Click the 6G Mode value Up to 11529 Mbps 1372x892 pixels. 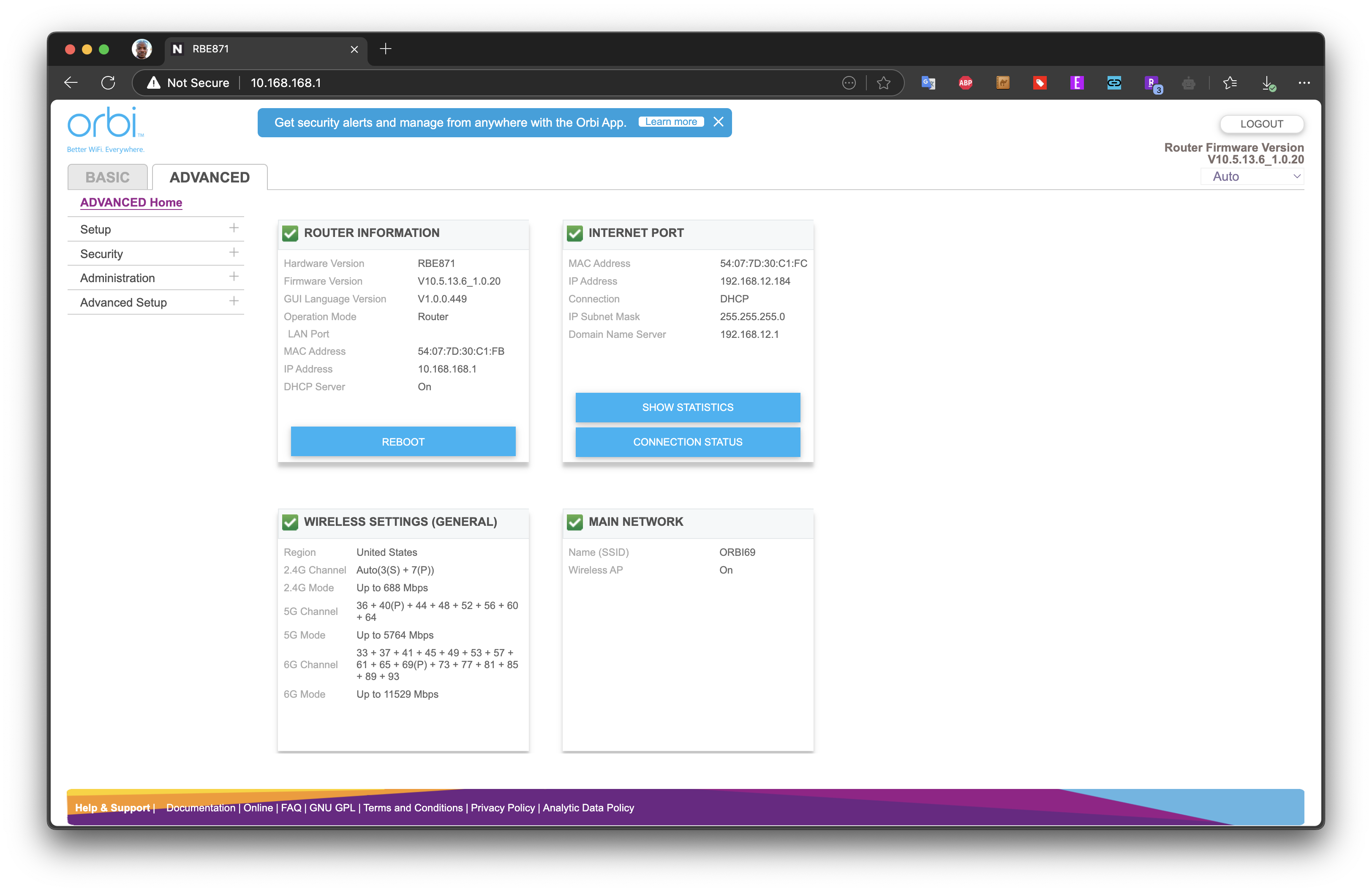(x=397, y=694)
